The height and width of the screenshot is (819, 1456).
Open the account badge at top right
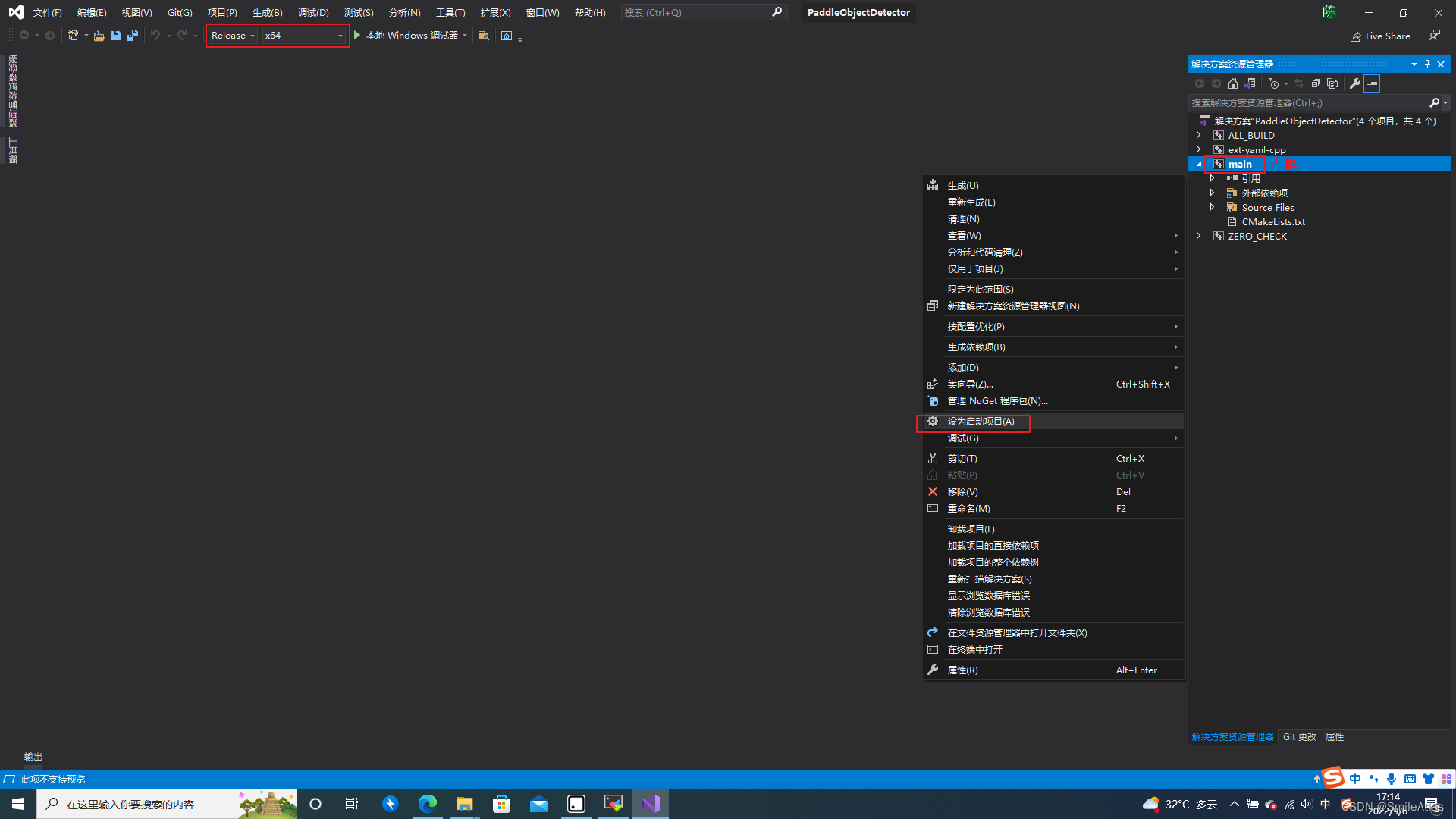pyautogui.click(x=1329, y=12)
